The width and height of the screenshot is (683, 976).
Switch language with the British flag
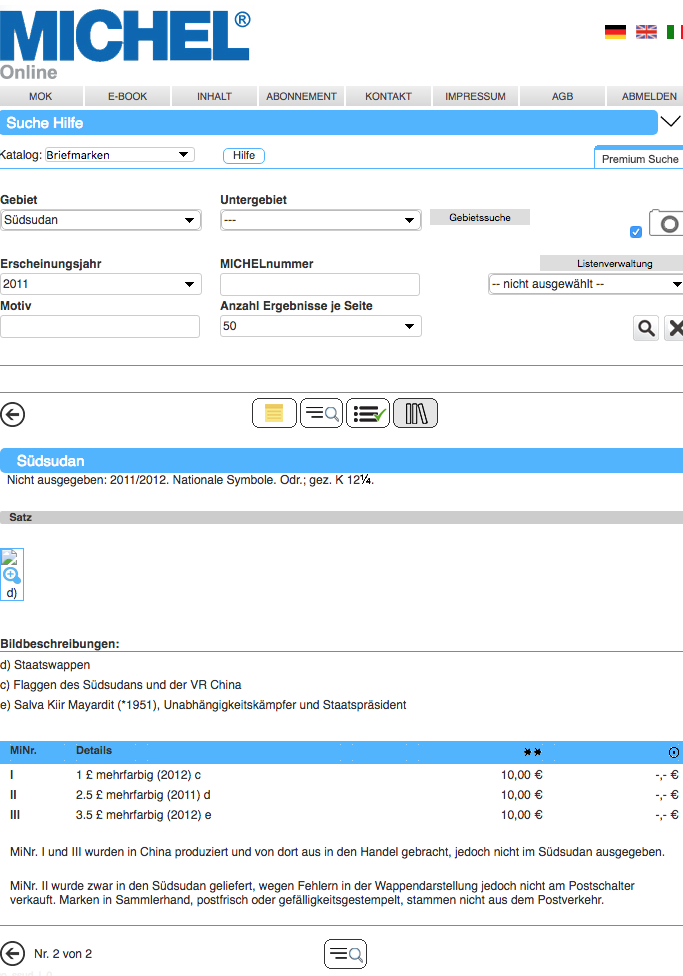tap(646, 32)
